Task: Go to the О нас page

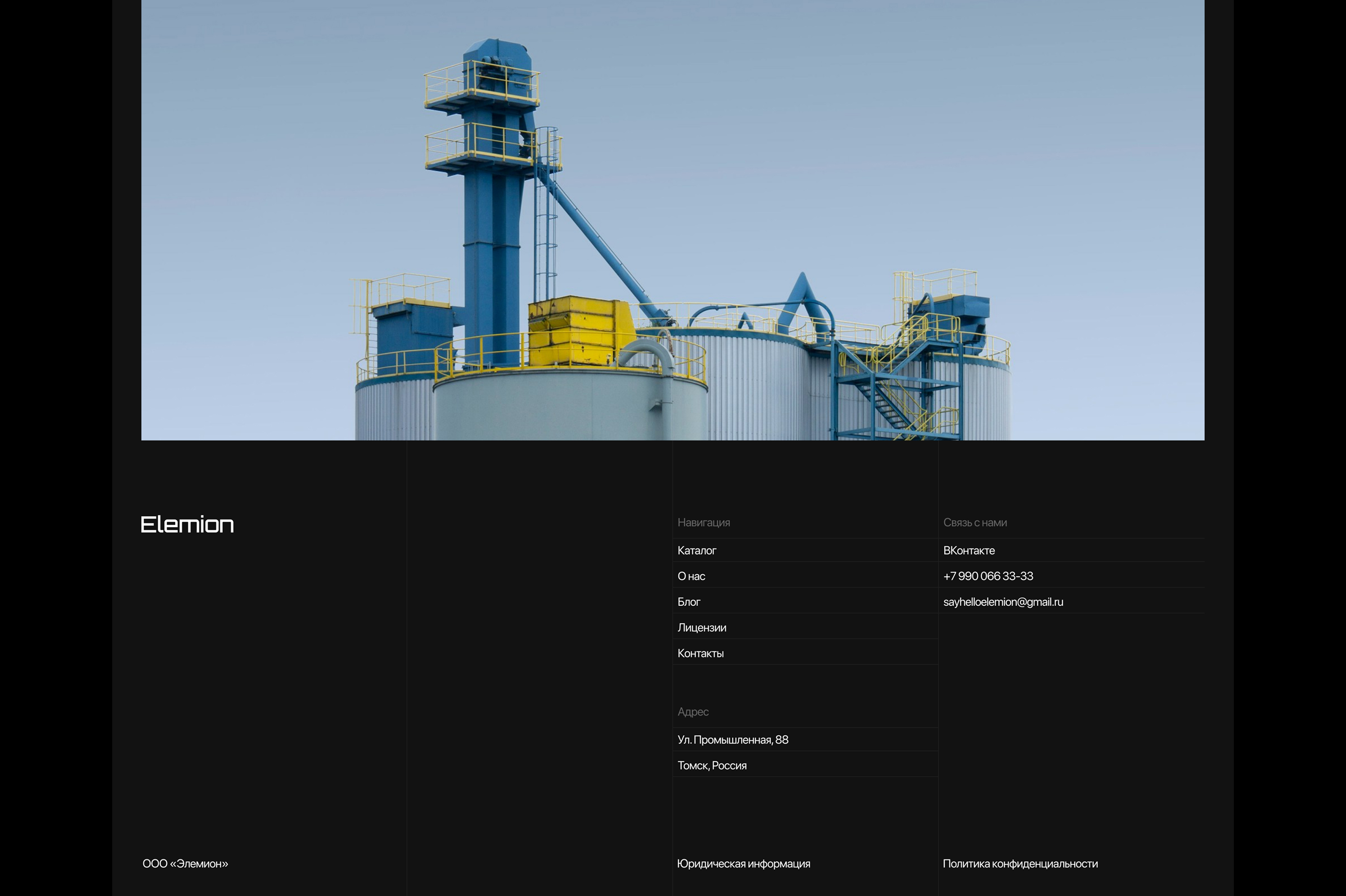Action: 691,576
